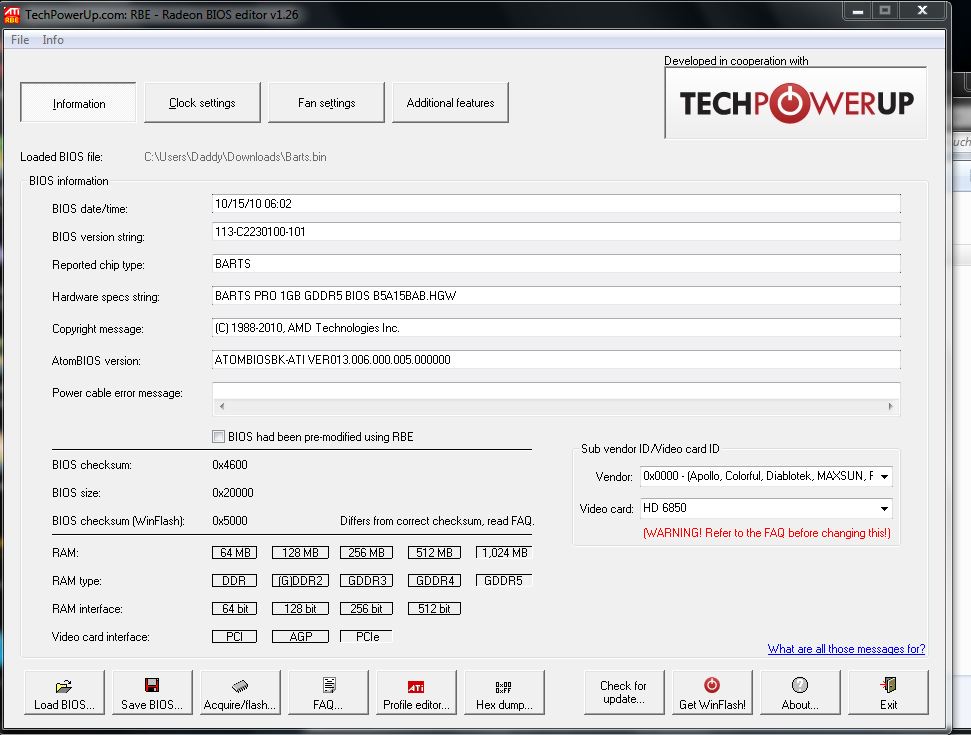Click the Exit door icon button

888,692
